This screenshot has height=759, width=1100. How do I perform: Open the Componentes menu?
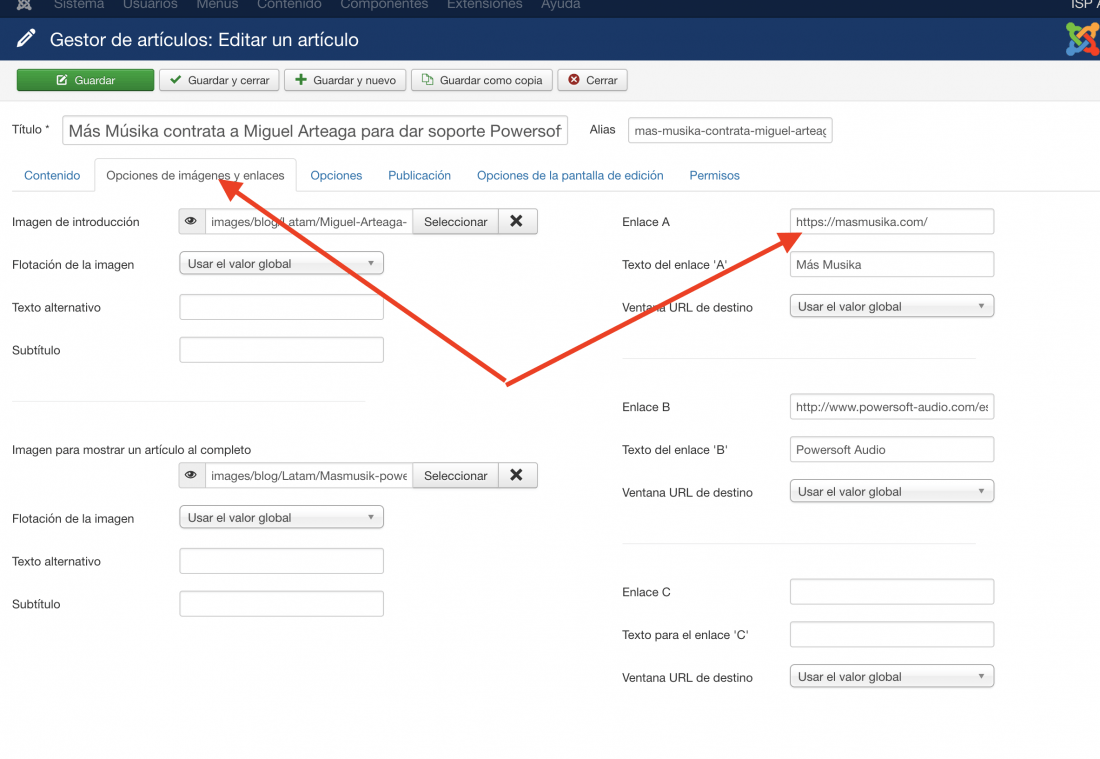tap(384, 4)
